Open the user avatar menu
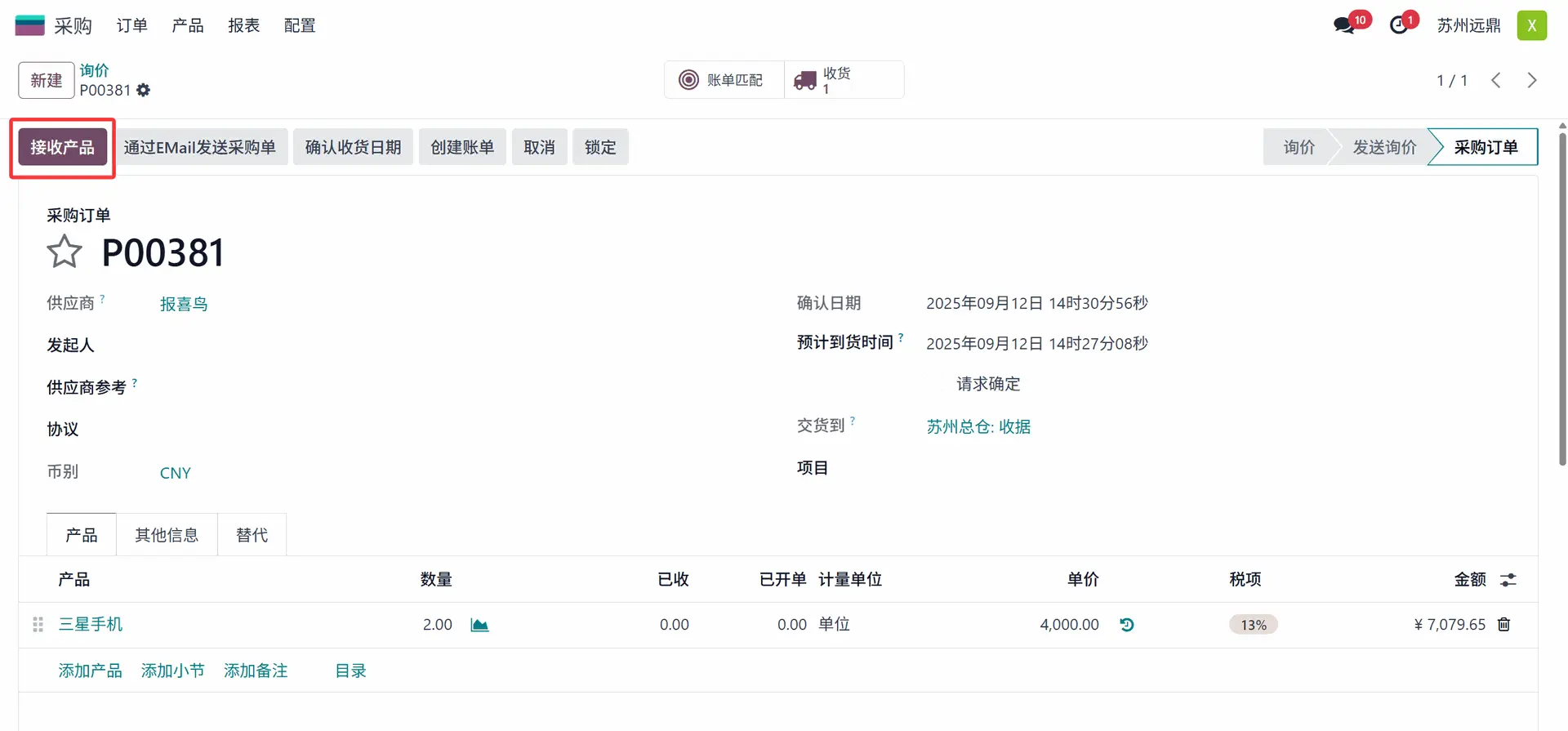The height and width of the screenshot is (731, 1568). tap(1531, 25)
